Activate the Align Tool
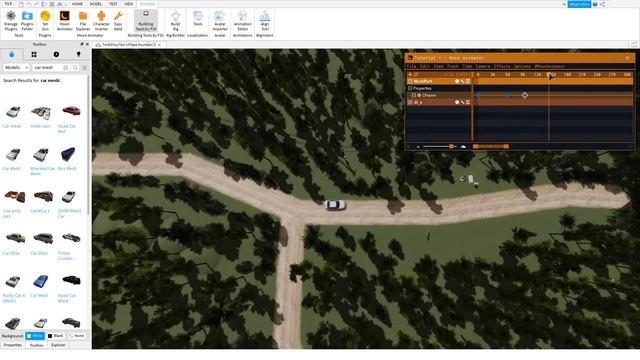 pyautogui.click(x=264, y=21)
